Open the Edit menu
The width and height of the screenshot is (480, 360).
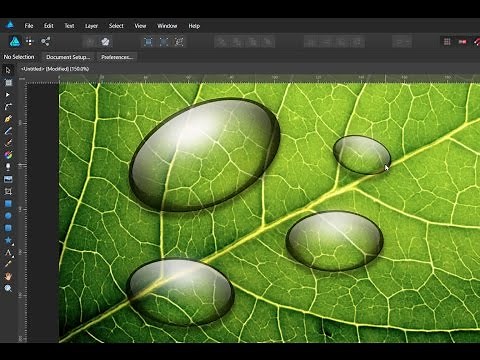tap(49, 26)
